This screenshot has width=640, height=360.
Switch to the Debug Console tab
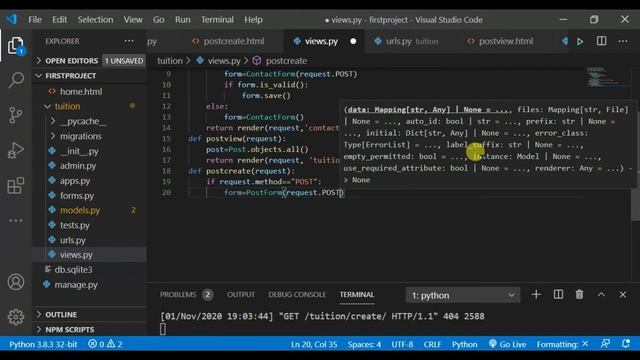click(x=297, y=295)
